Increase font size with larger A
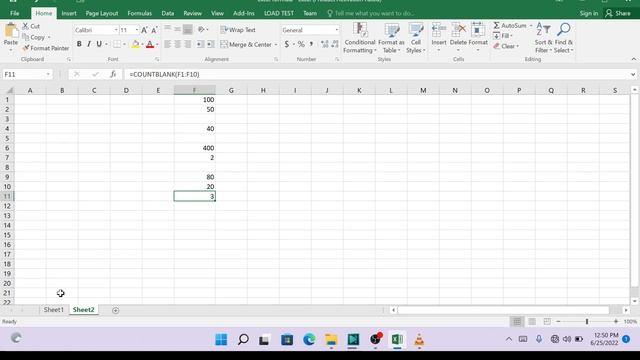This screenshot has width=640, height=360. pyautogui.click(x=144, y=30)
